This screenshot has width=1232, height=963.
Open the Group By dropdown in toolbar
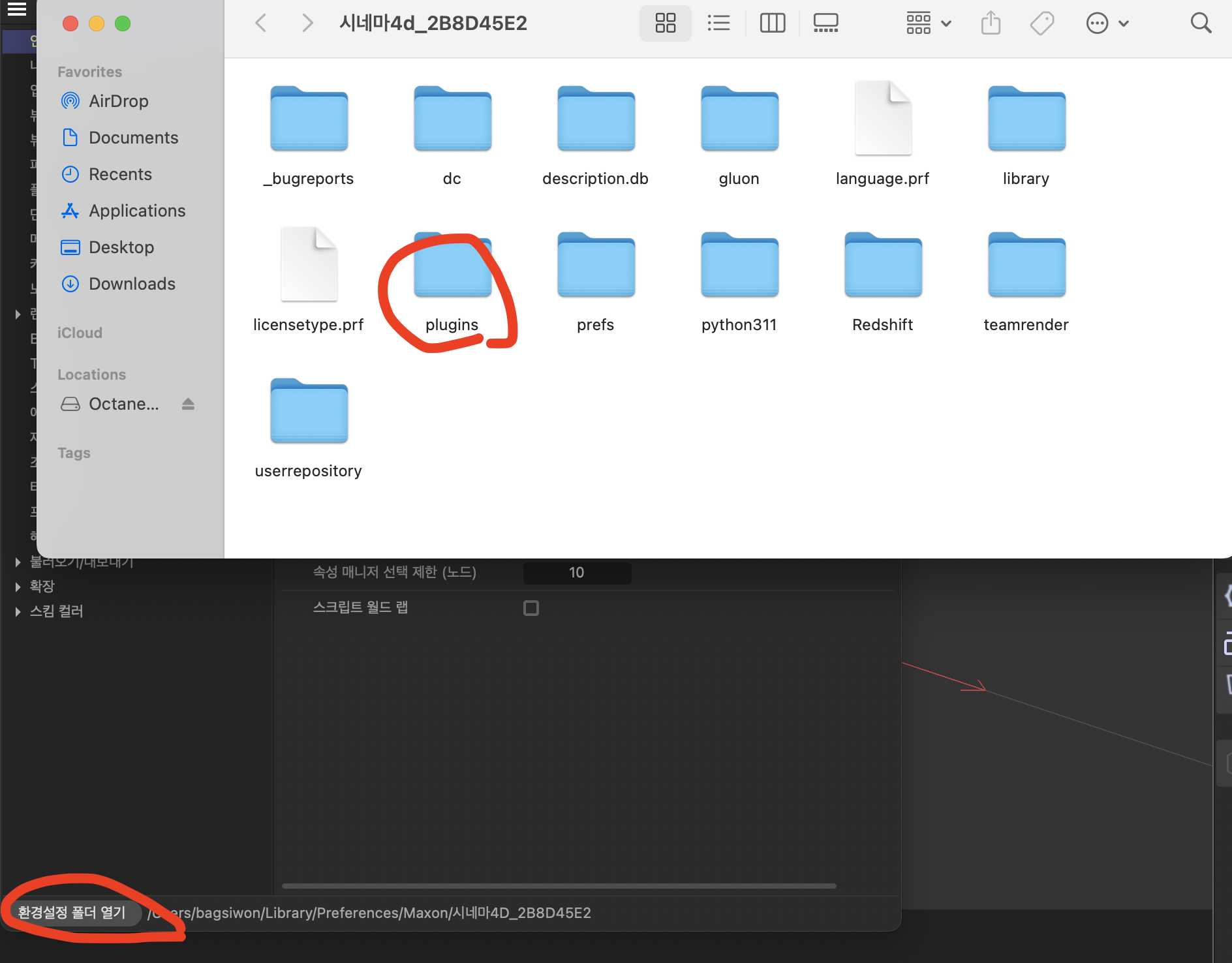coord(928,23)
